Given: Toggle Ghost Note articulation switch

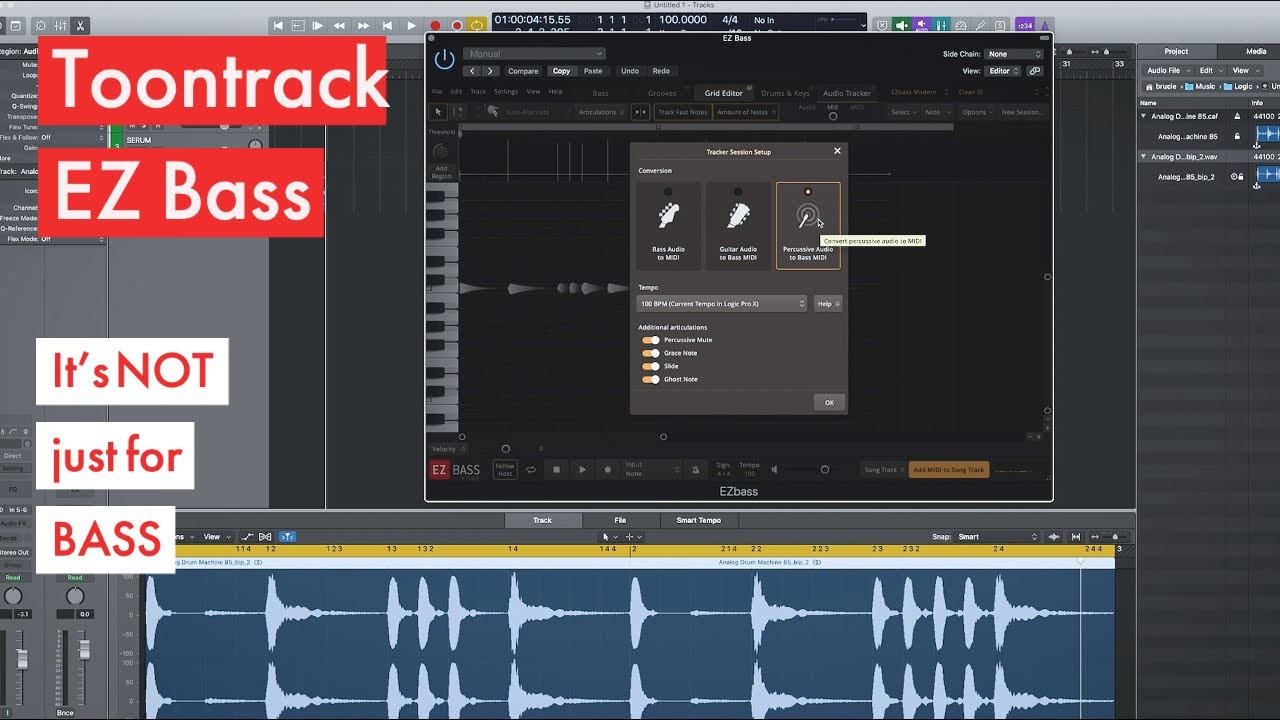Looking at the screenshot, I should pyautogui.click(x=651, y=379).
